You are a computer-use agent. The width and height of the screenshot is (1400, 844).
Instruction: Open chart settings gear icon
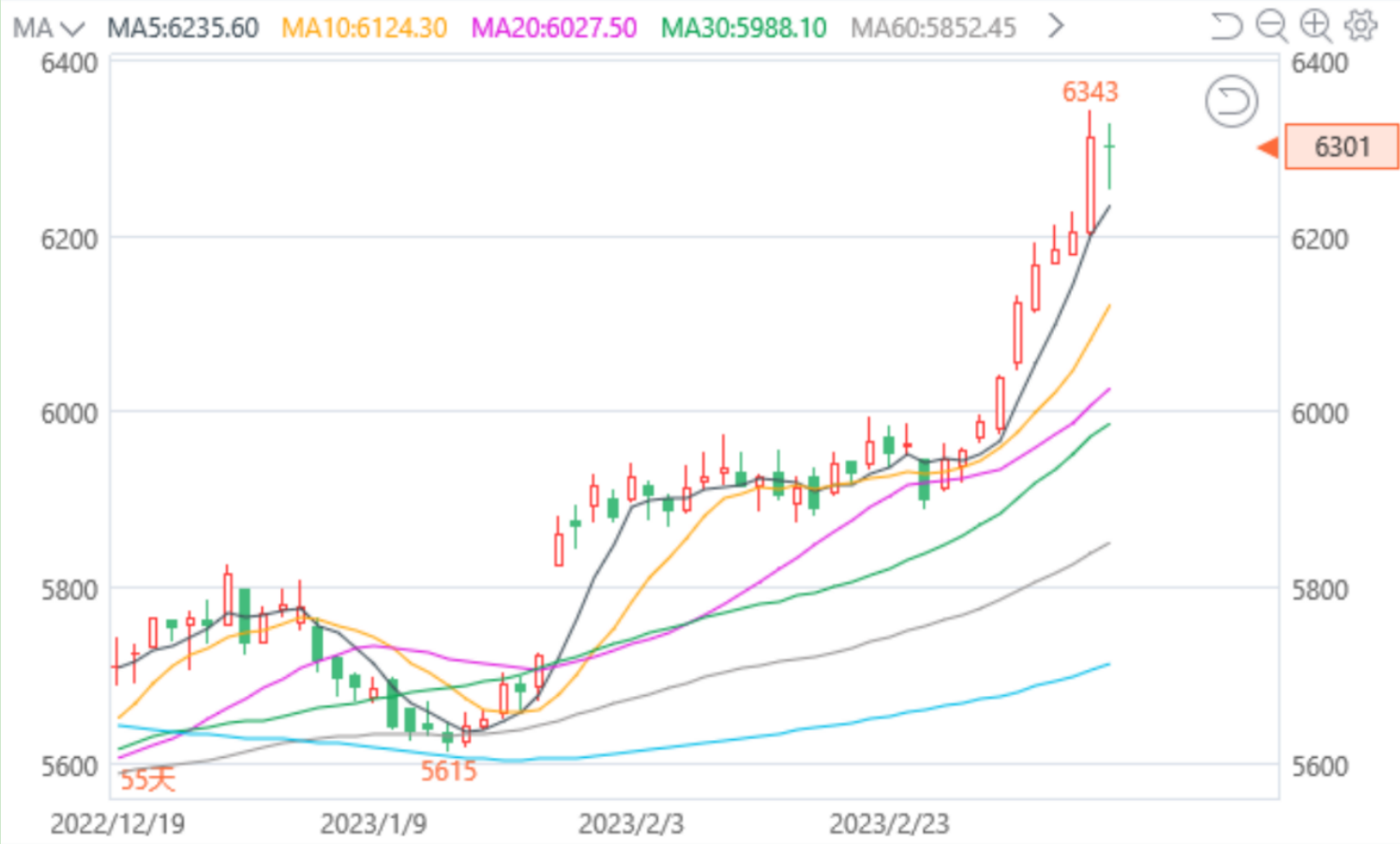pos(1361,25)
